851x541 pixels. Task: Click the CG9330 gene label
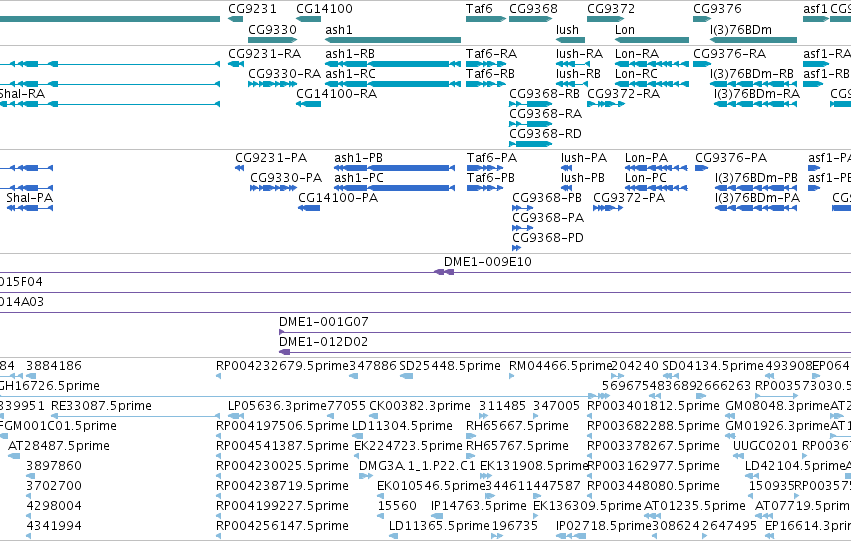(x=272, y=30)
